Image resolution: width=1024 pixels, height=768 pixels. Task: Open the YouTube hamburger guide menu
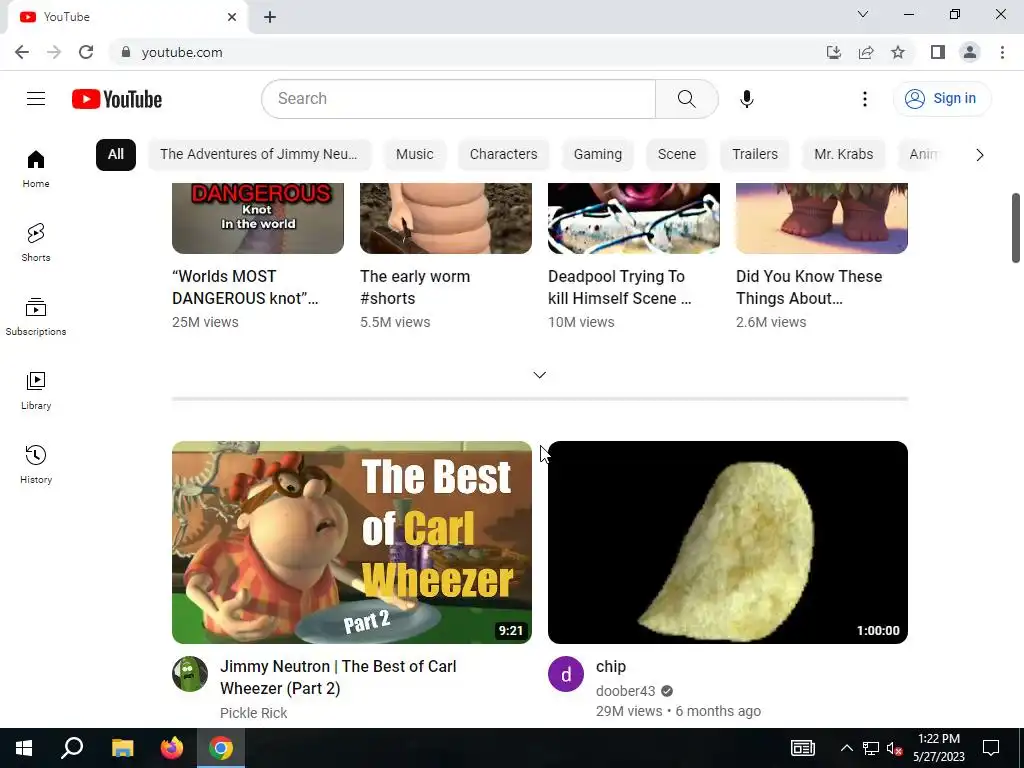(x=36, y=99)
